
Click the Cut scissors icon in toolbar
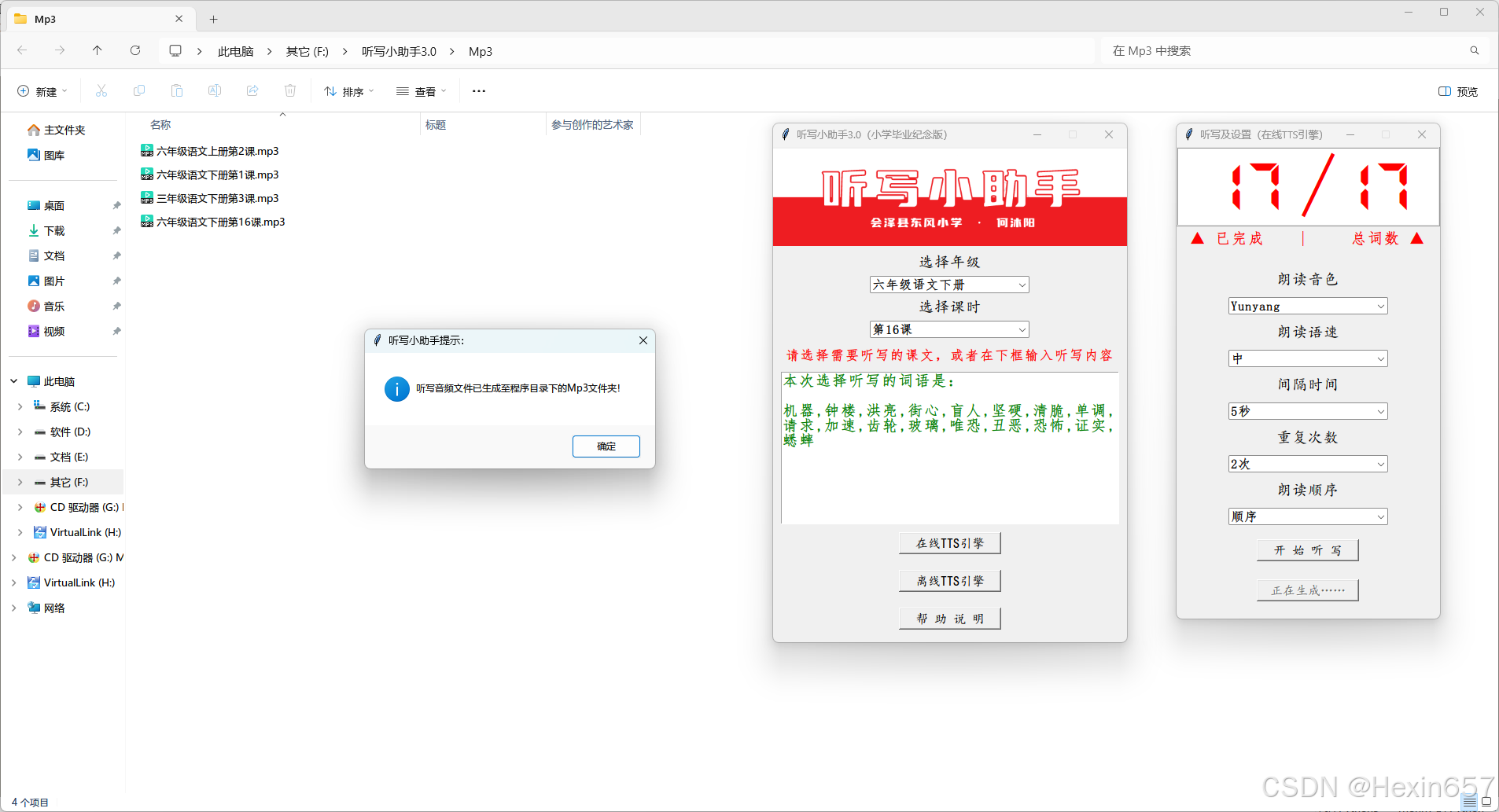click(x=101, y=91)
